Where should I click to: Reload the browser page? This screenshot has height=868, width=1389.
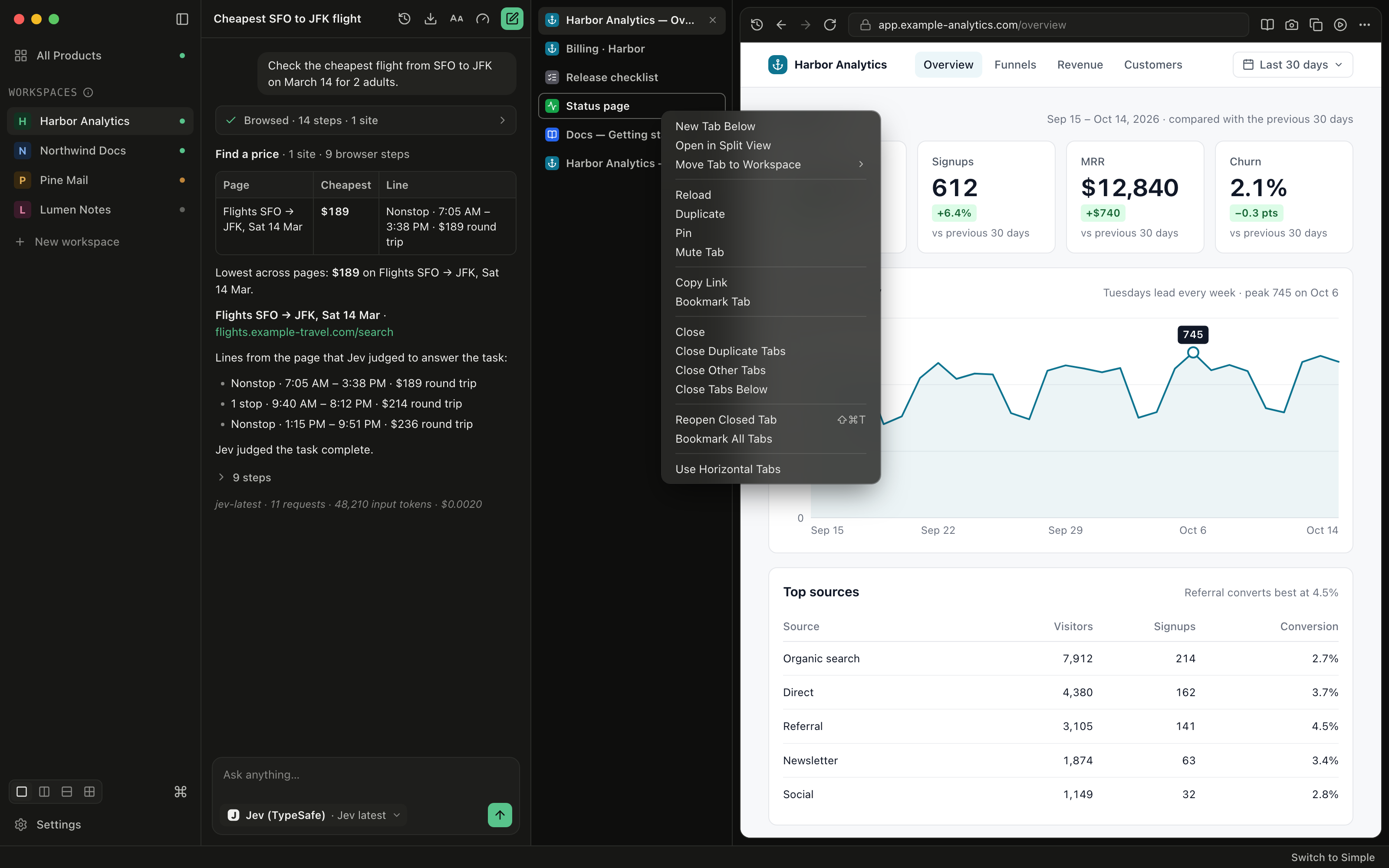830,25
